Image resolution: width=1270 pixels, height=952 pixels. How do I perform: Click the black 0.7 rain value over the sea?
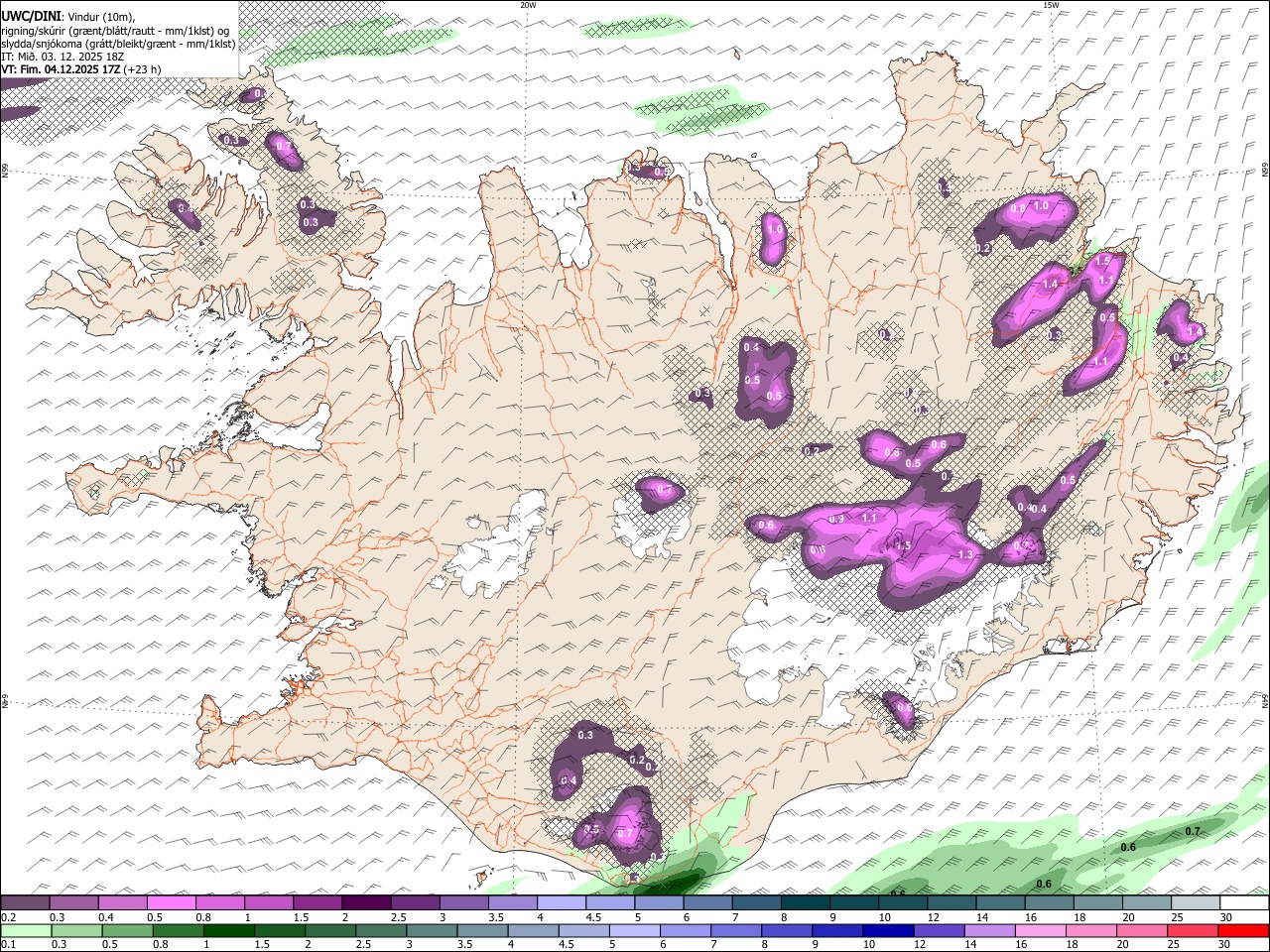pyautogui.click(x=1194, y=831)
